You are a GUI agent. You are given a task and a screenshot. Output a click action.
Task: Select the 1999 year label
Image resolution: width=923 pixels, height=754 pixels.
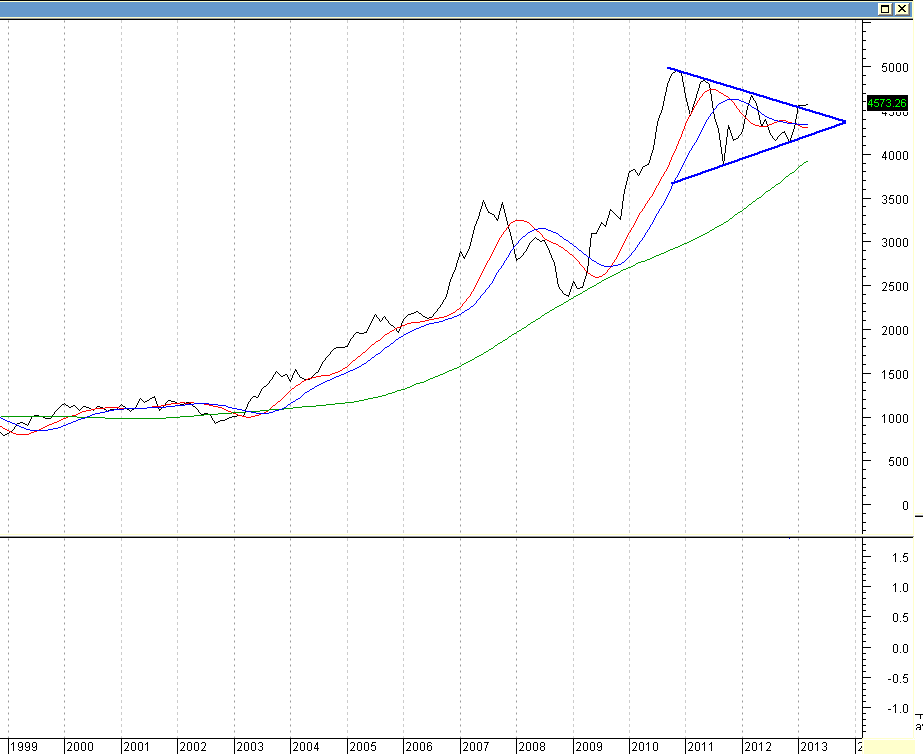pyautogui.click(x=24, y=746)
